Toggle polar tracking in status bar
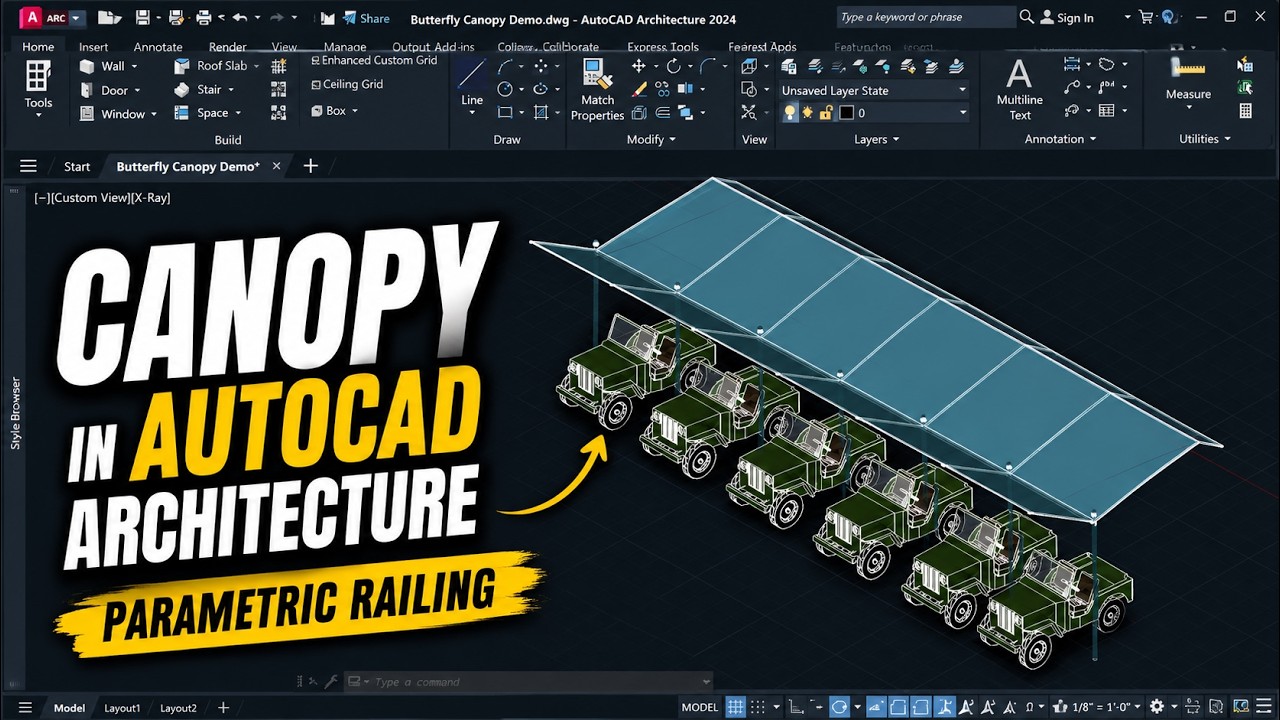The width and height of the screenshot is (1280, 720). [x=838, y=707]
